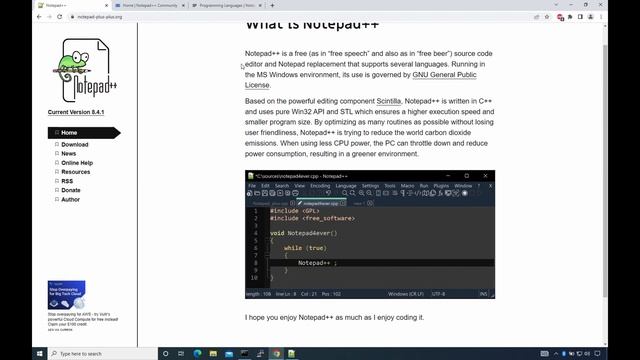The height and width of the screenshot is (360, 640).
Task: Open the Download sidebar link
Action: click(75, 144)
